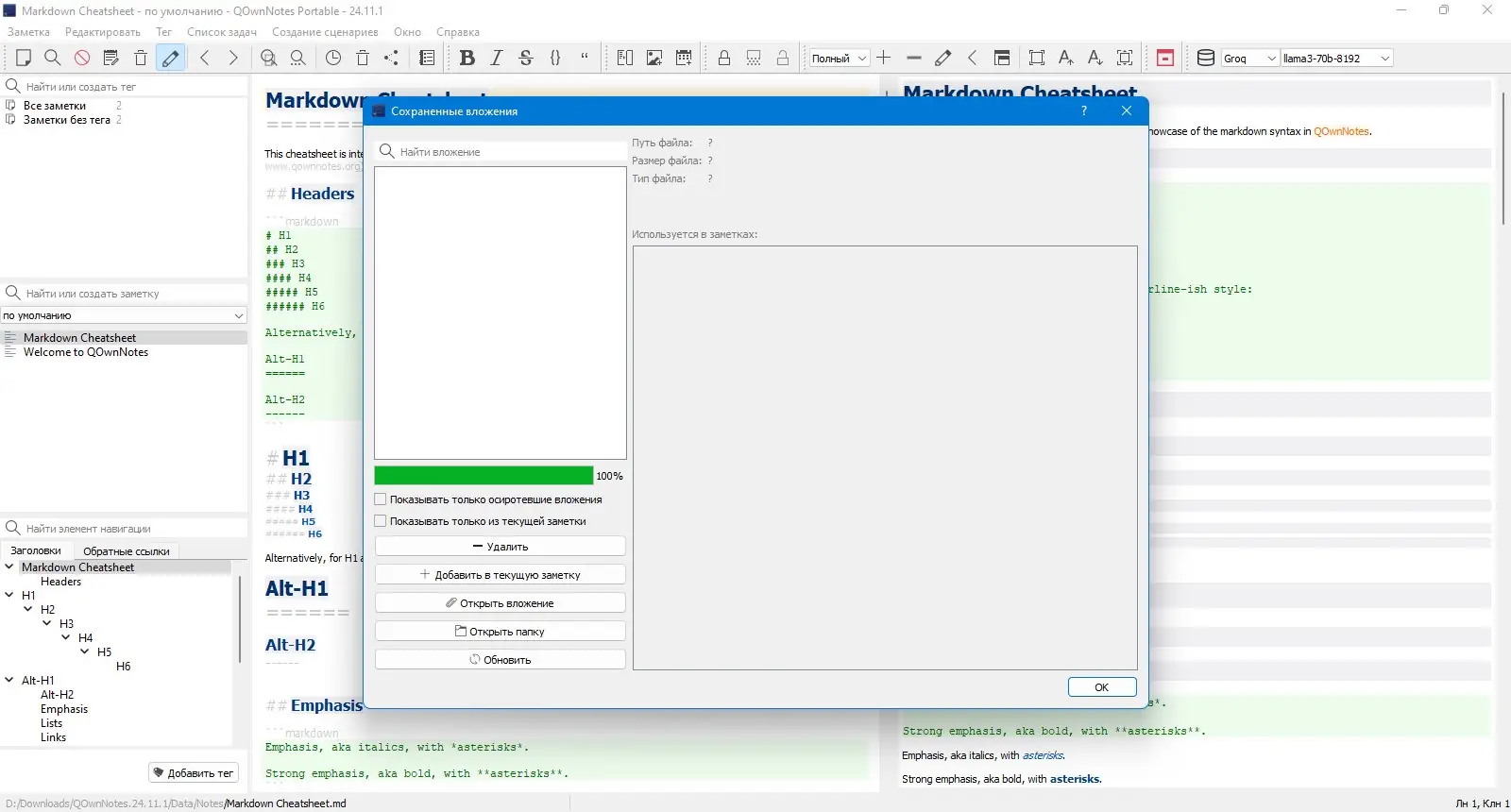Confirm the dialog with OK button
This screenshot has height=812, width=1511.
pos(1102,687)
